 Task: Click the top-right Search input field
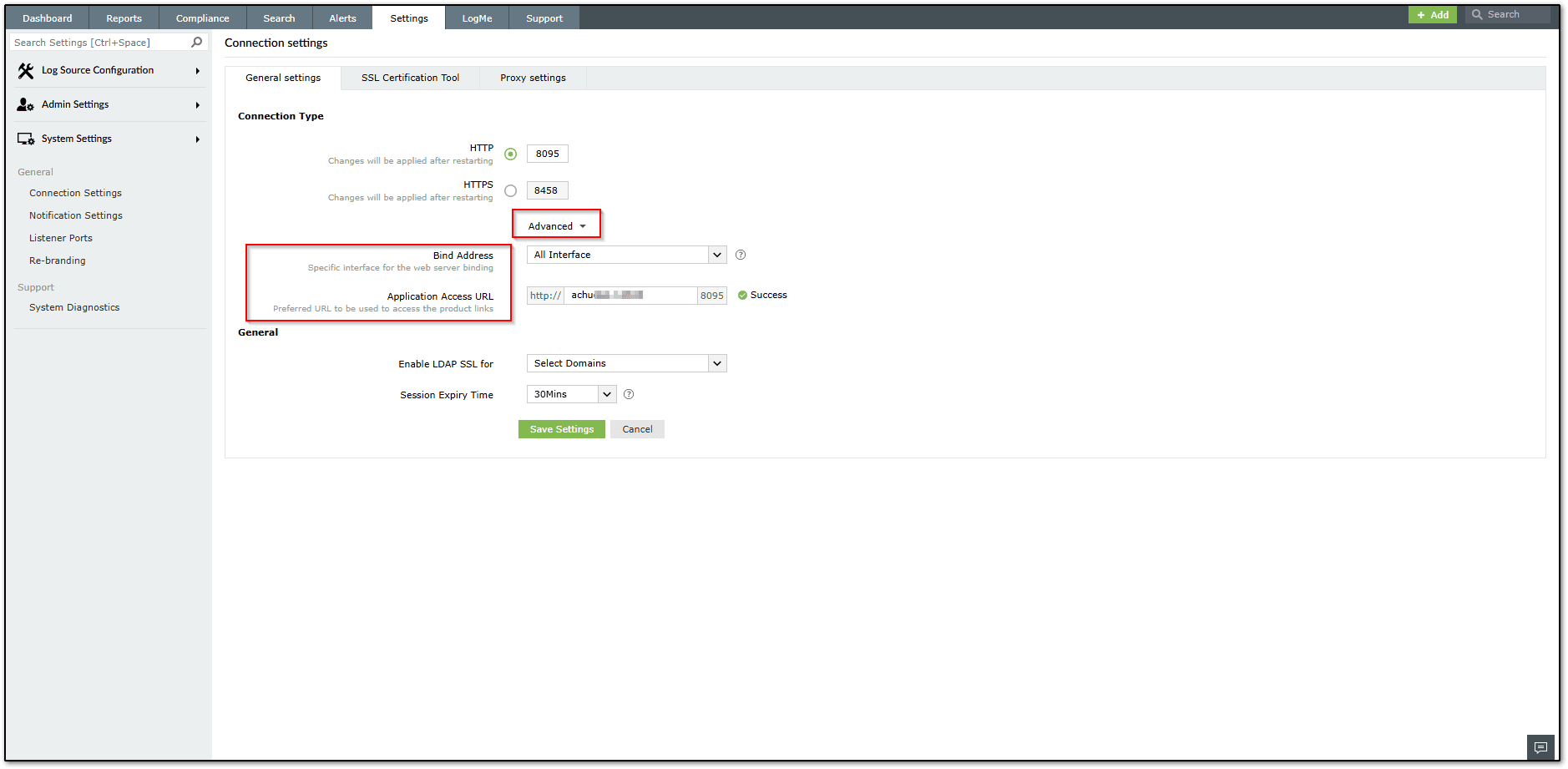point(1508,14)
